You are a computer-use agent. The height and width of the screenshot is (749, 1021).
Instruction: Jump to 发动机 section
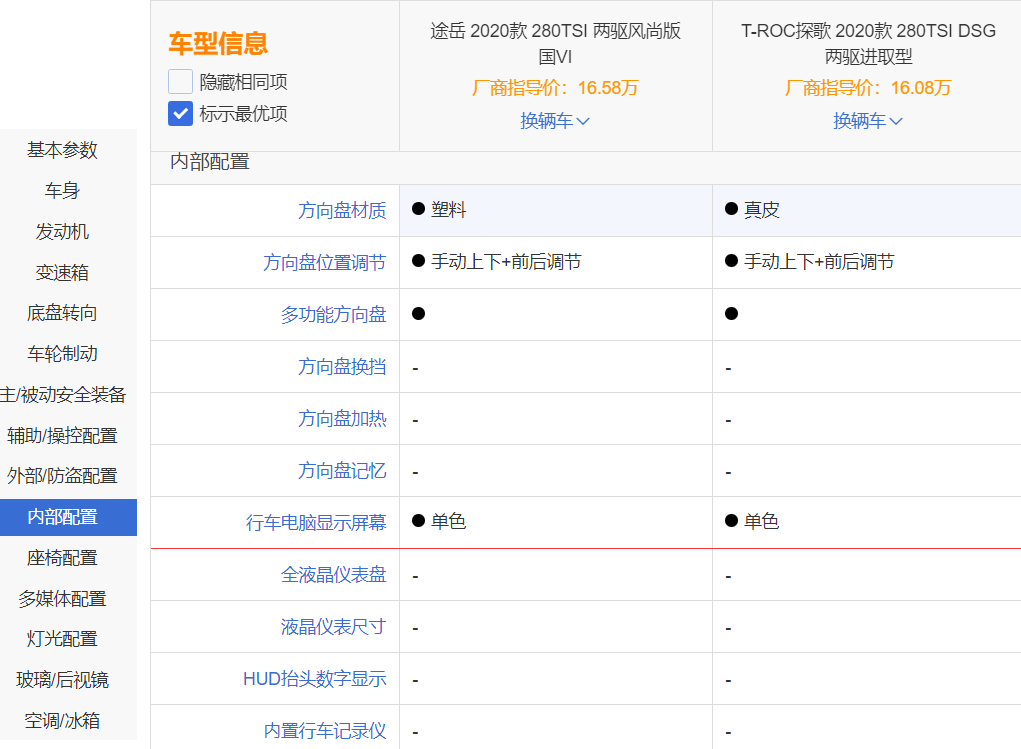click(x=62, y=232)
